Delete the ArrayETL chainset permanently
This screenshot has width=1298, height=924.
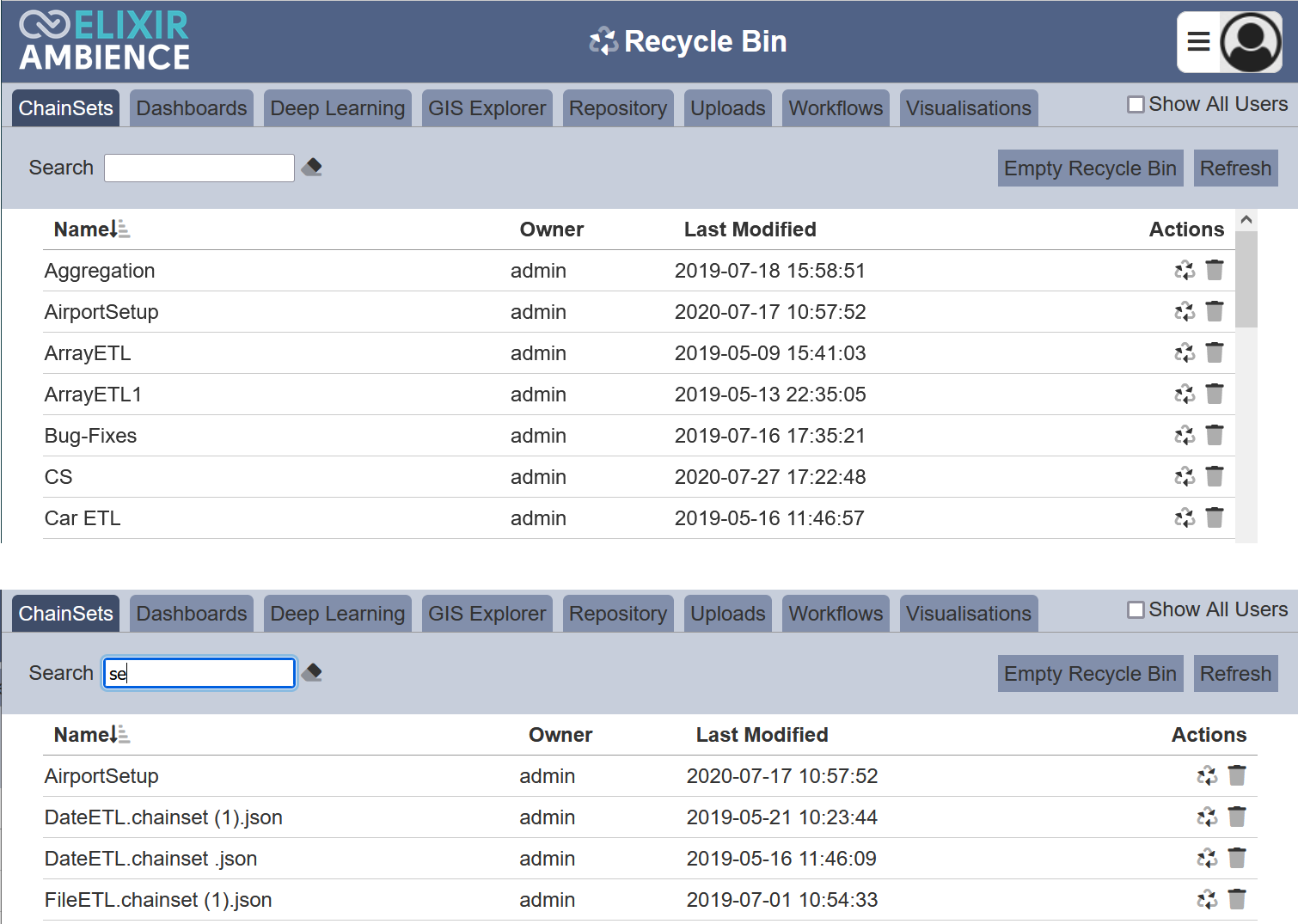coord(1215,352)
